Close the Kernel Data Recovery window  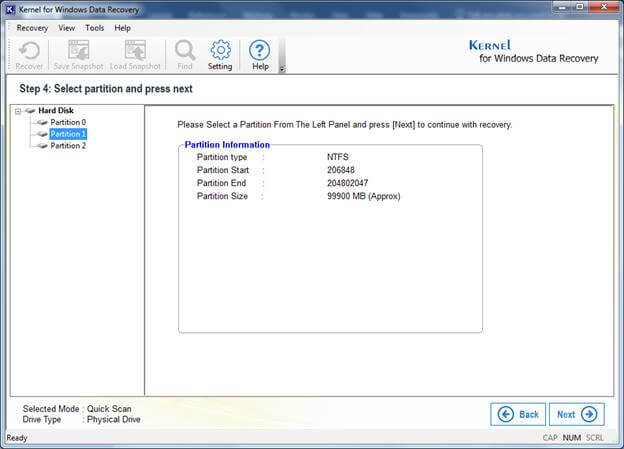[x=604, y=6]
